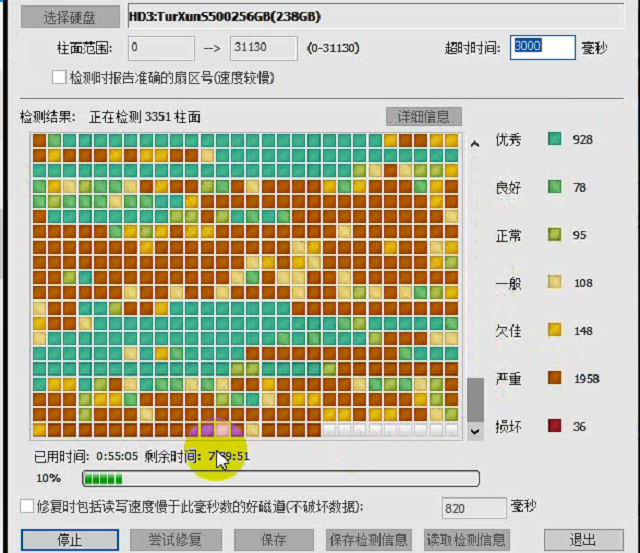This screenshot has height=553, width=640.
Task: Click the 欠佳 (poor) legend color square
Action: click(555, 331)
